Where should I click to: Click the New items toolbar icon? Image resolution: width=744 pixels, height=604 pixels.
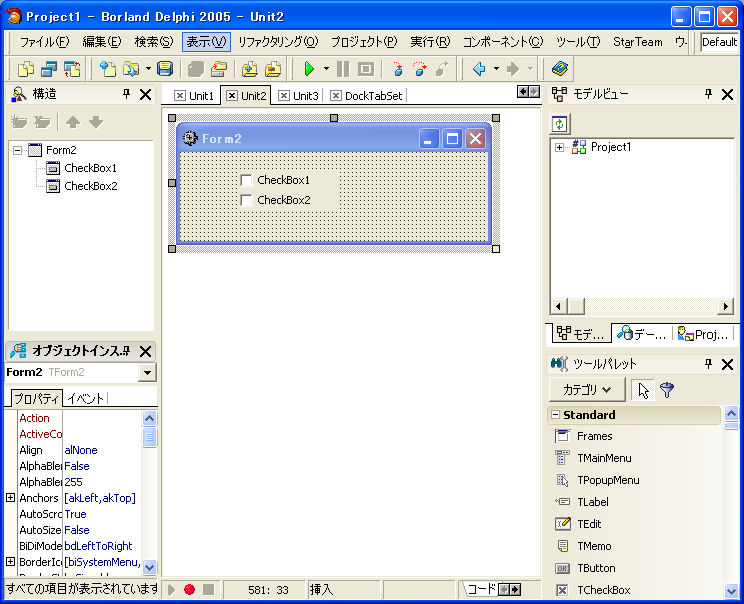pos(108,69)
